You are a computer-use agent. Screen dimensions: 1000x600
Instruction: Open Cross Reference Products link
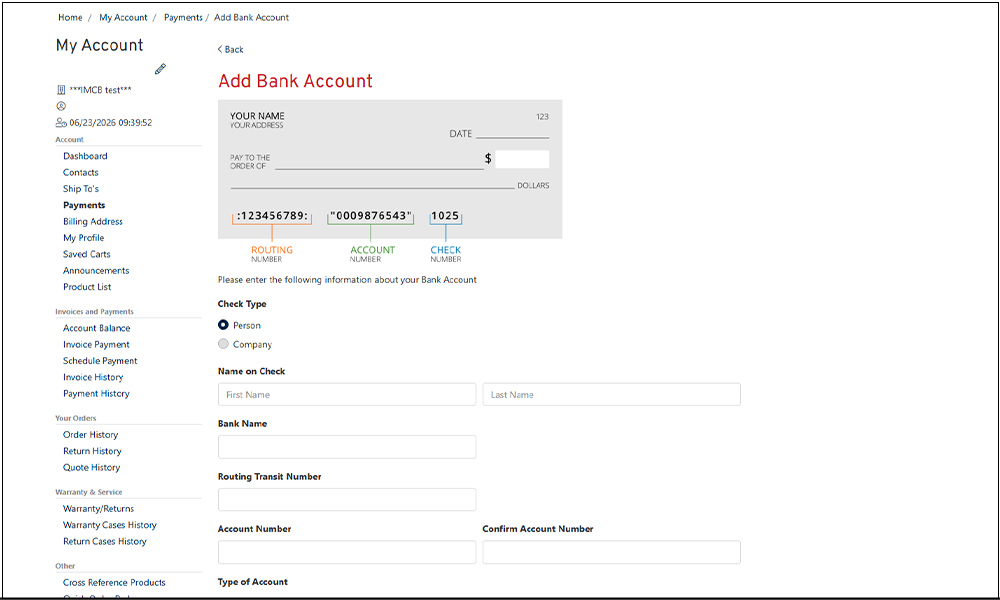click(x=114, y=582)
